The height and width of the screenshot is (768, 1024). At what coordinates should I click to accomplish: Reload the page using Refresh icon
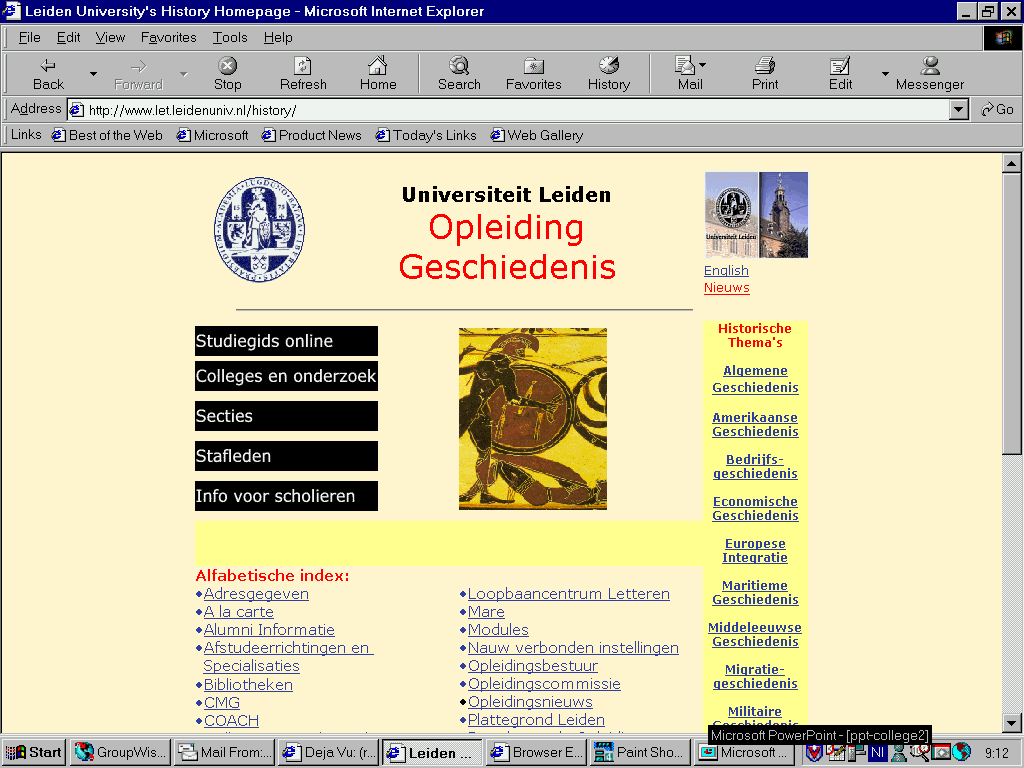click(x=302, y=66)
